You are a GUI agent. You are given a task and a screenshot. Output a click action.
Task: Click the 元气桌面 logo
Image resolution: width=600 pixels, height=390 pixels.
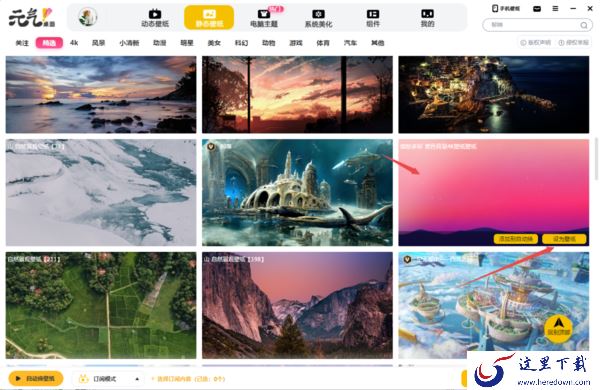(x=32, y=18)
